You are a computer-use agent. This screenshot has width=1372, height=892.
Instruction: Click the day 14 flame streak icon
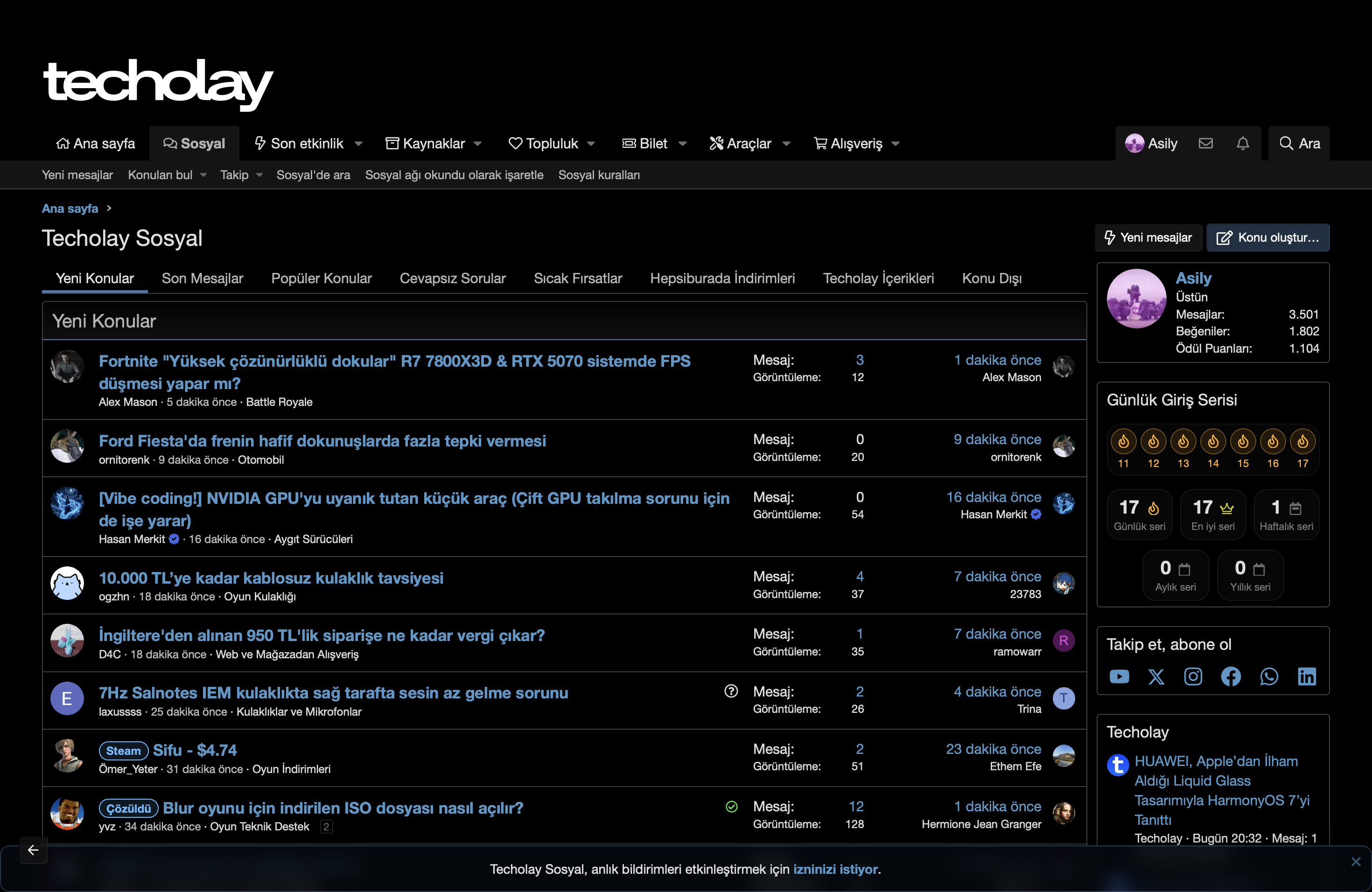point(1213,441)
